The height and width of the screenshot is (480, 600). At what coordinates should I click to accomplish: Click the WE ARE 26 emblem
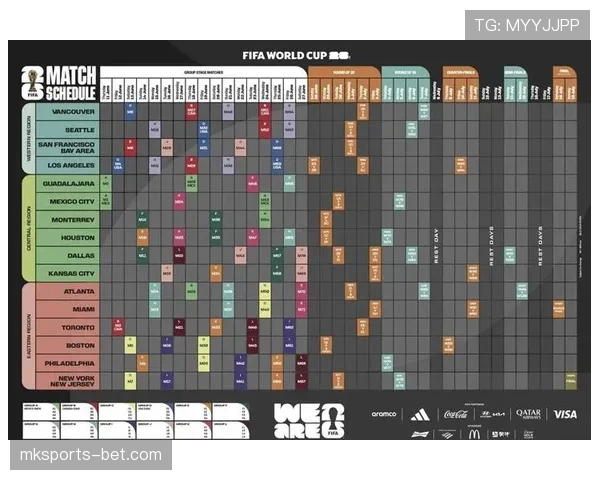(x=309, y=420)
